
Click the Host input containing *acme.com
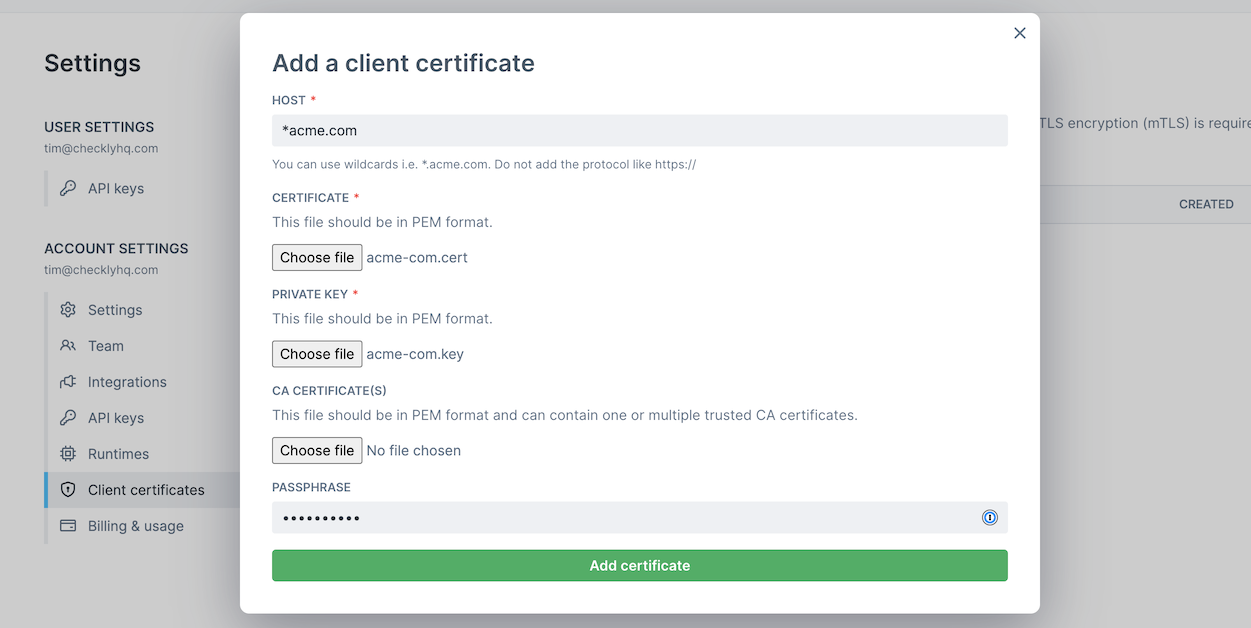[639, 130]
